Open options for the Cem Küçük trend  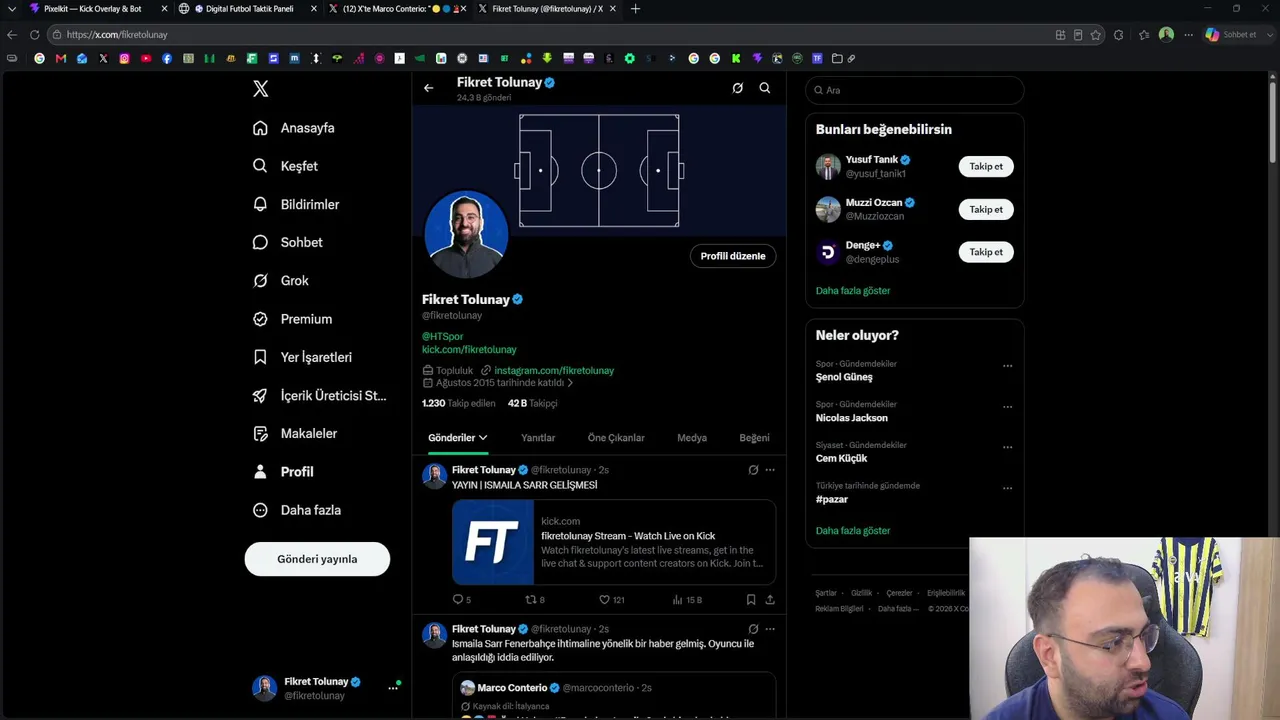click(1007, 447)
